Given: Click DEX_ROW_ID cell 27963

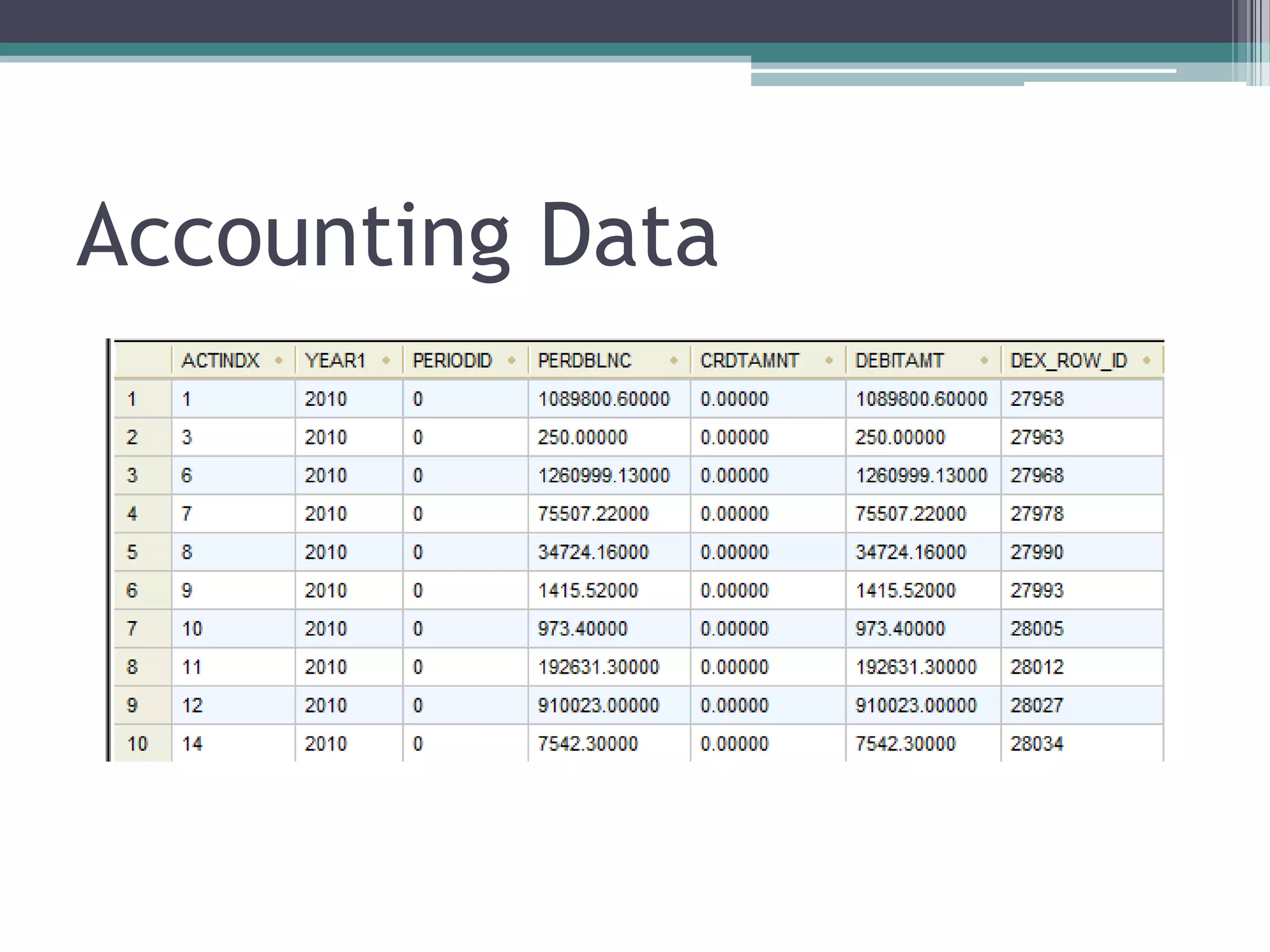Looking at the screenshot, I should [x=1082, y=437].
